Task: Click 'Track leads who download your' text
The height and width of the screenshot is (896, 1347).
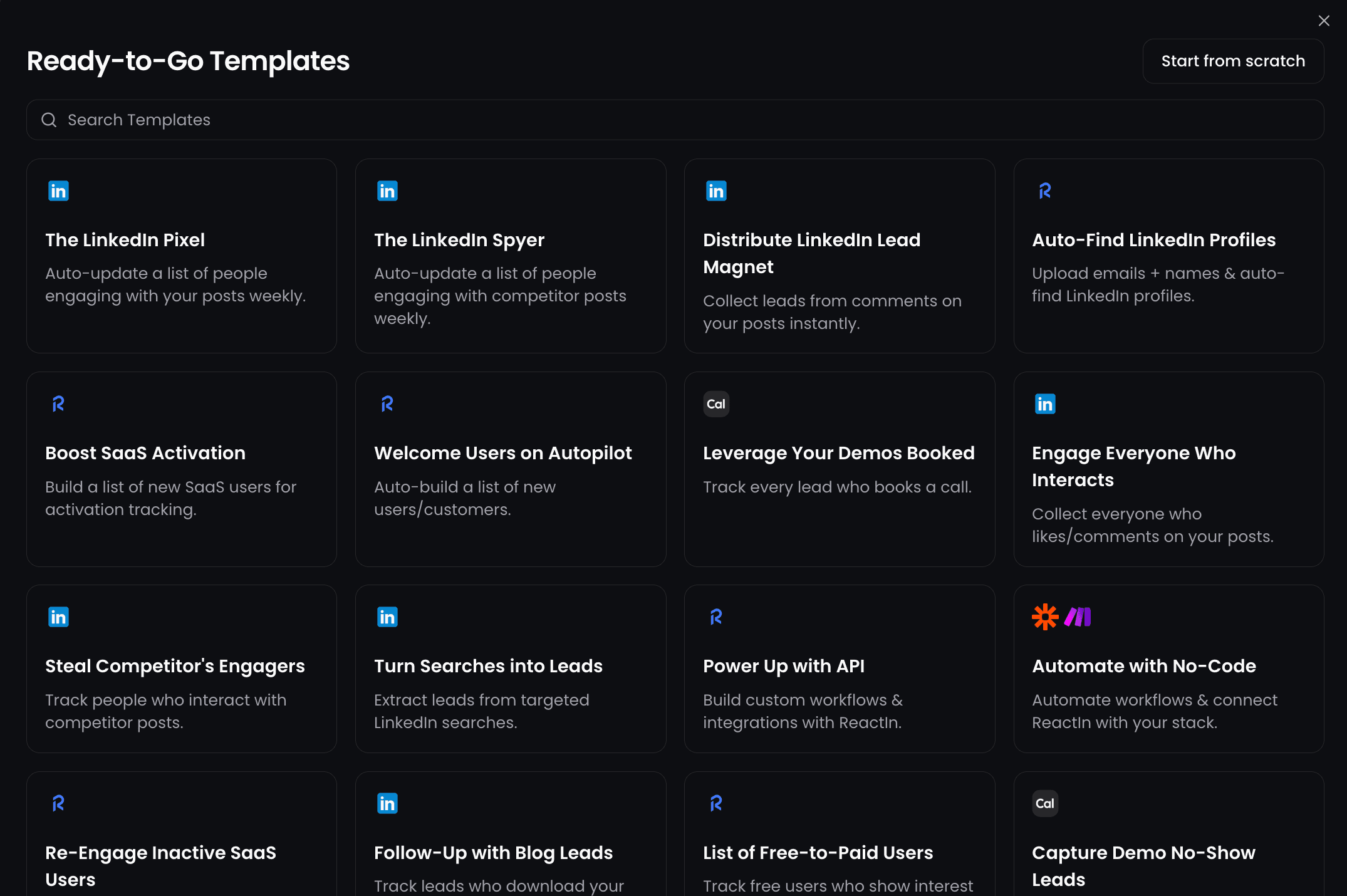Action: coord(499,886)
